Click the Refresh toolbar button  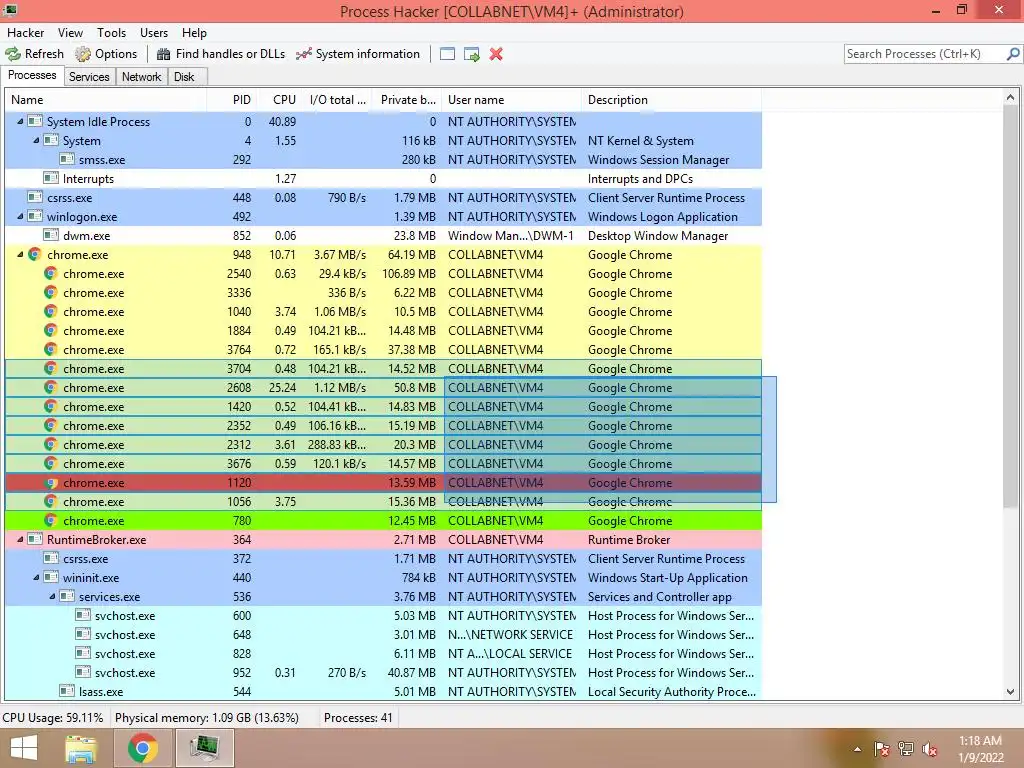pos(35,54)
